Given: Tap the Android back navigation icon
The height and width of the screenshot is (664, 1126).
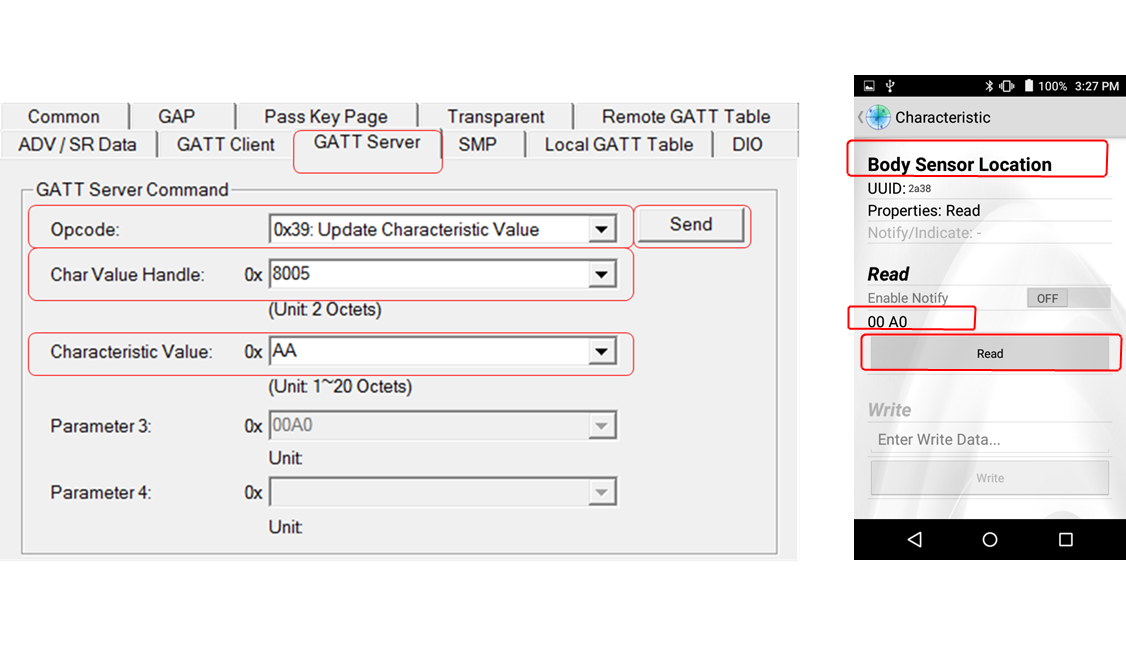Looking at the screenshot, I should click(914, 540).
